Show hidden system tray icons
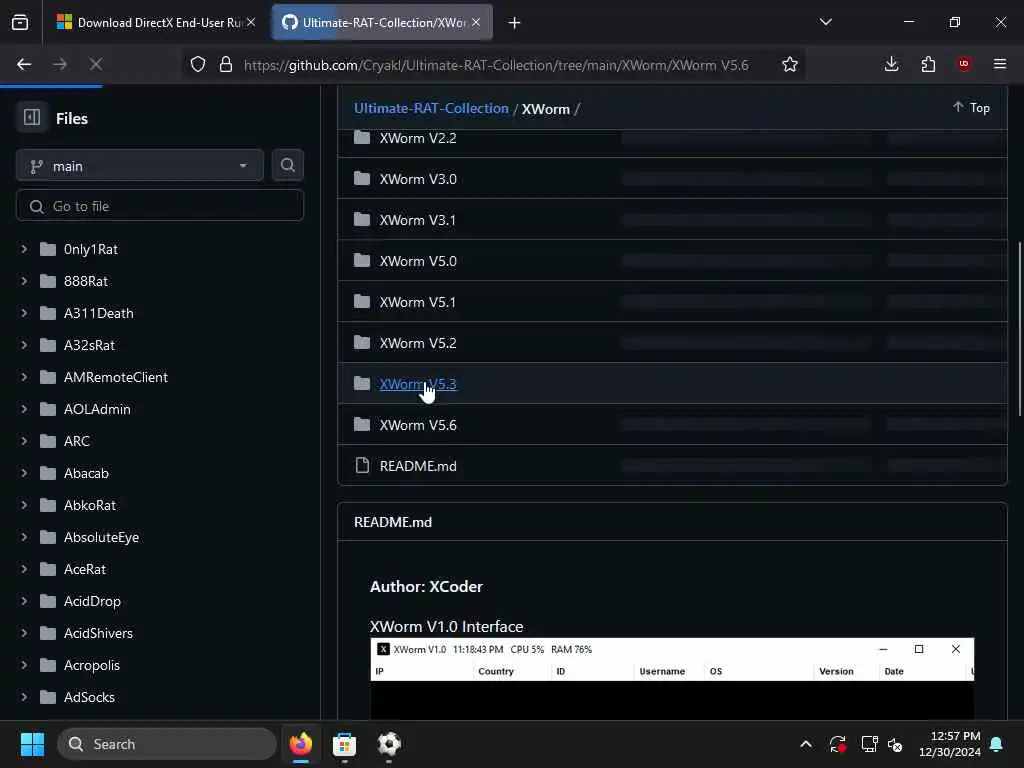This screenshot has height=768, width=1024. [x=806, y=744]
